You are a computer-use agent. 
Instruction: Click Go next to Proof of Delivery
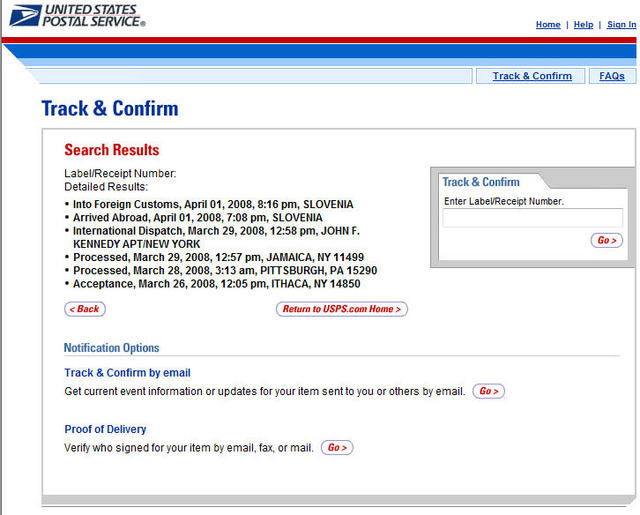point(337,448)
